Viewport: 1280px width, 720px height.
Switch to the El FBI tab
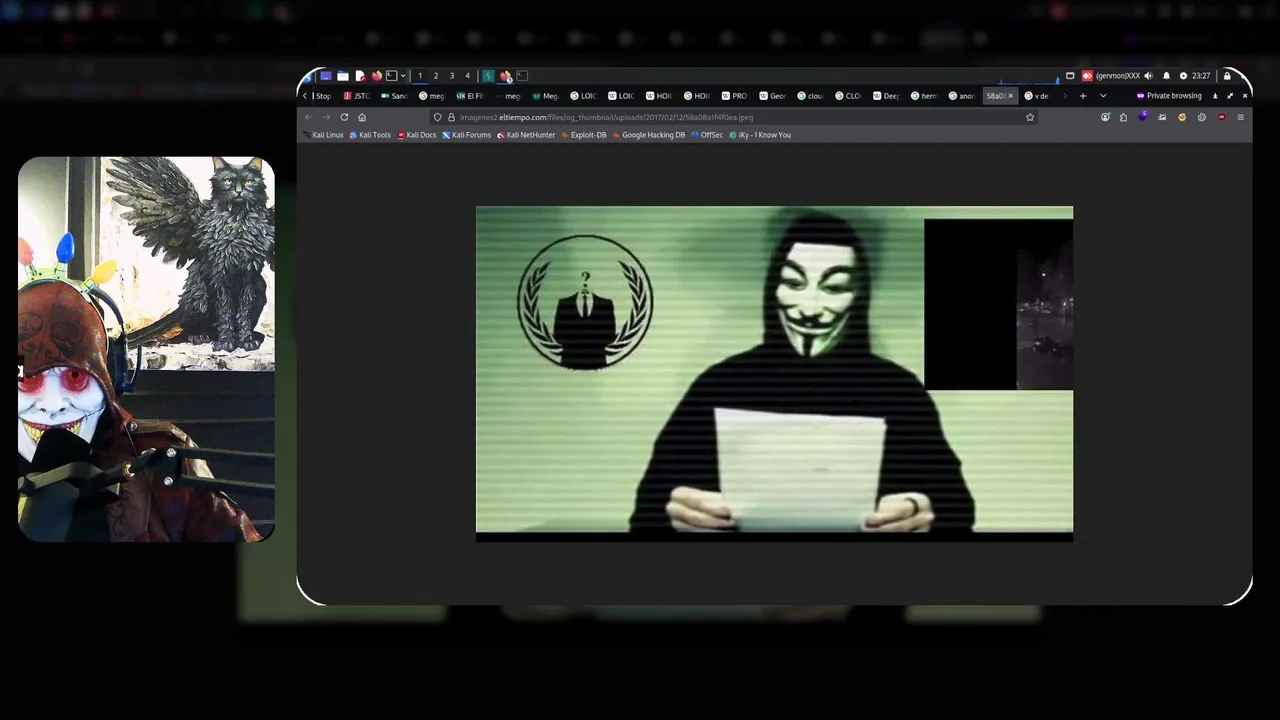[470, 96]
